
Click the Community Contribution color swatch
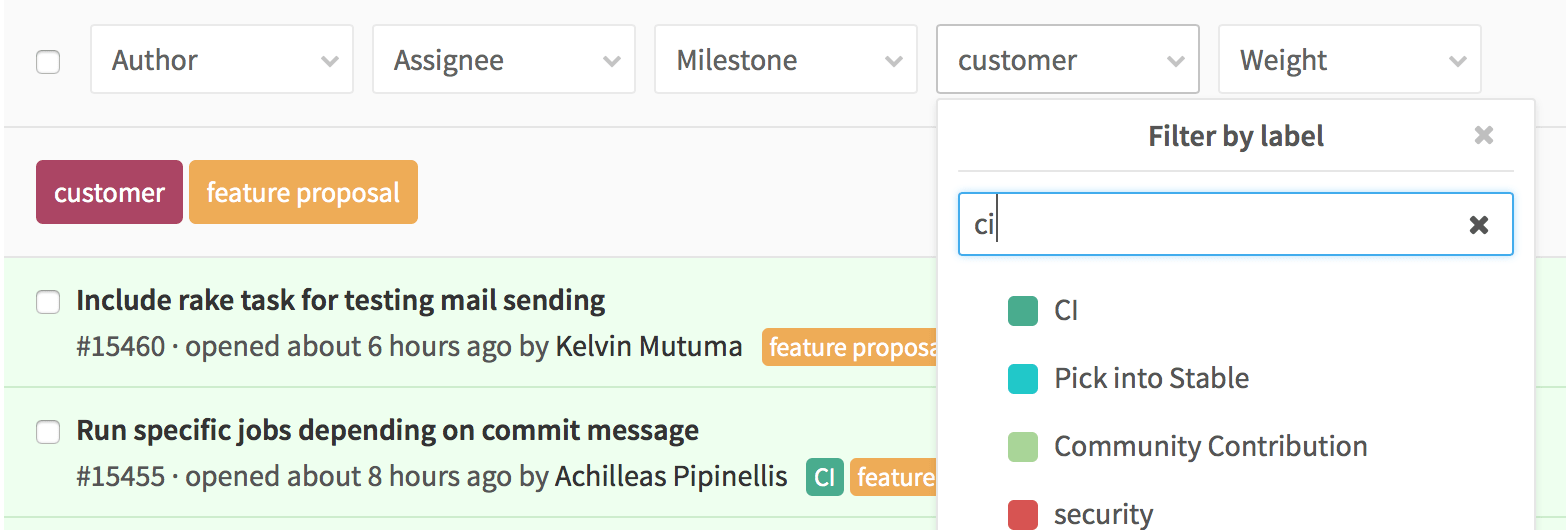(1023, 447)
